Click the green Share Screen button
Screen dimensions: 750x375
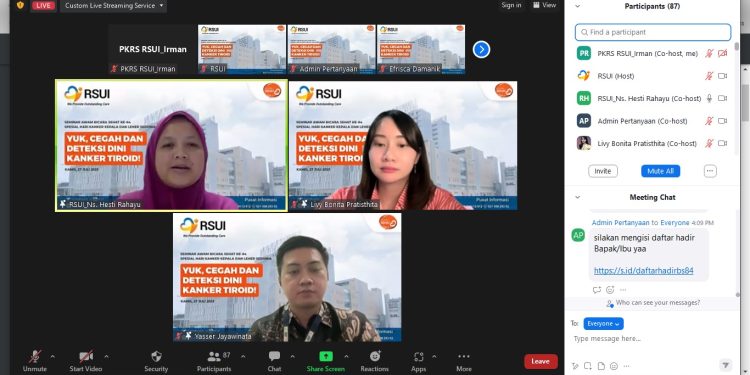(x=326, y=361)
